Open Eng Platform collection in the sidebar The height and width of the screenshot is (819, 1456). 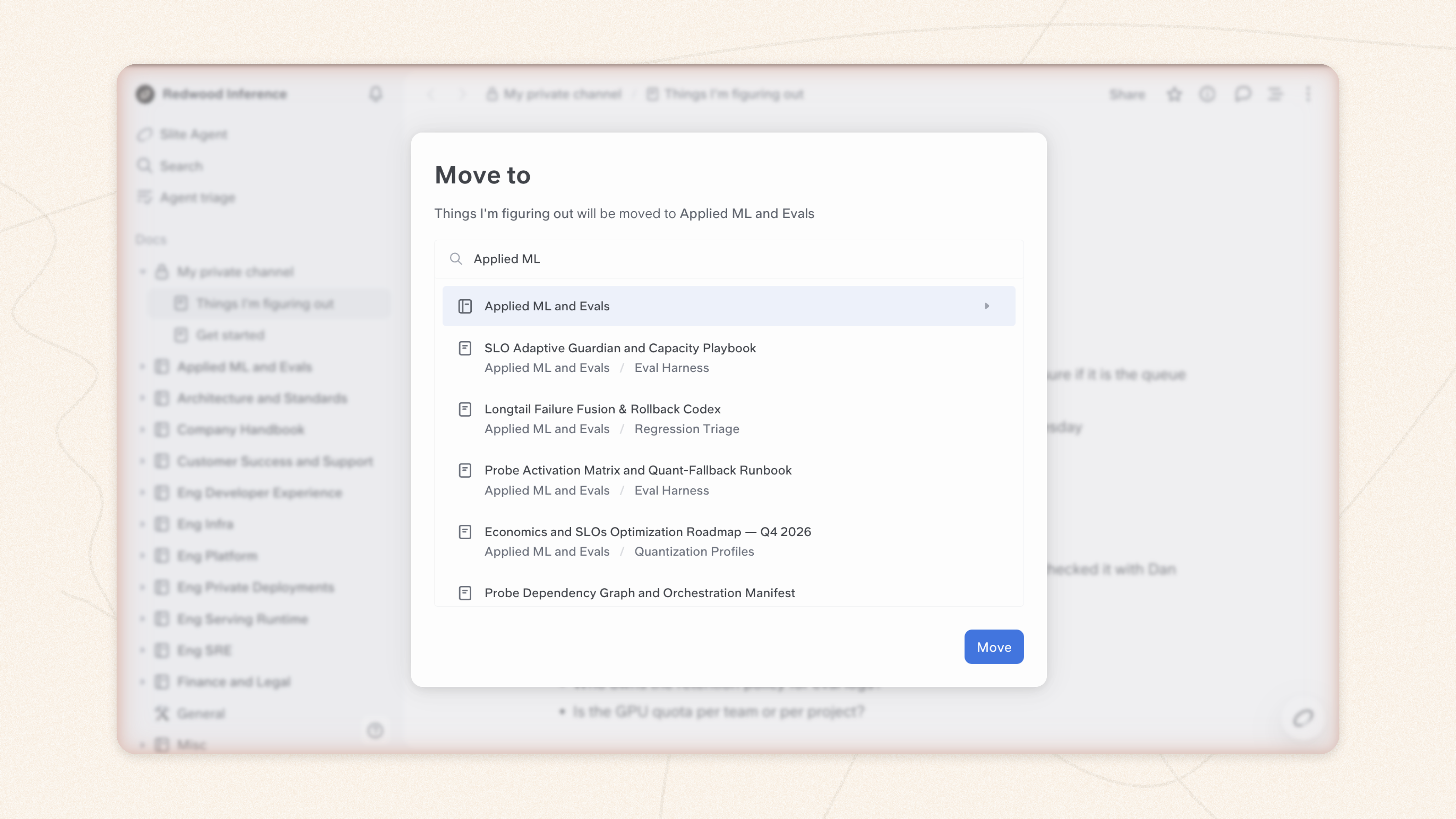tap(217, 556)
